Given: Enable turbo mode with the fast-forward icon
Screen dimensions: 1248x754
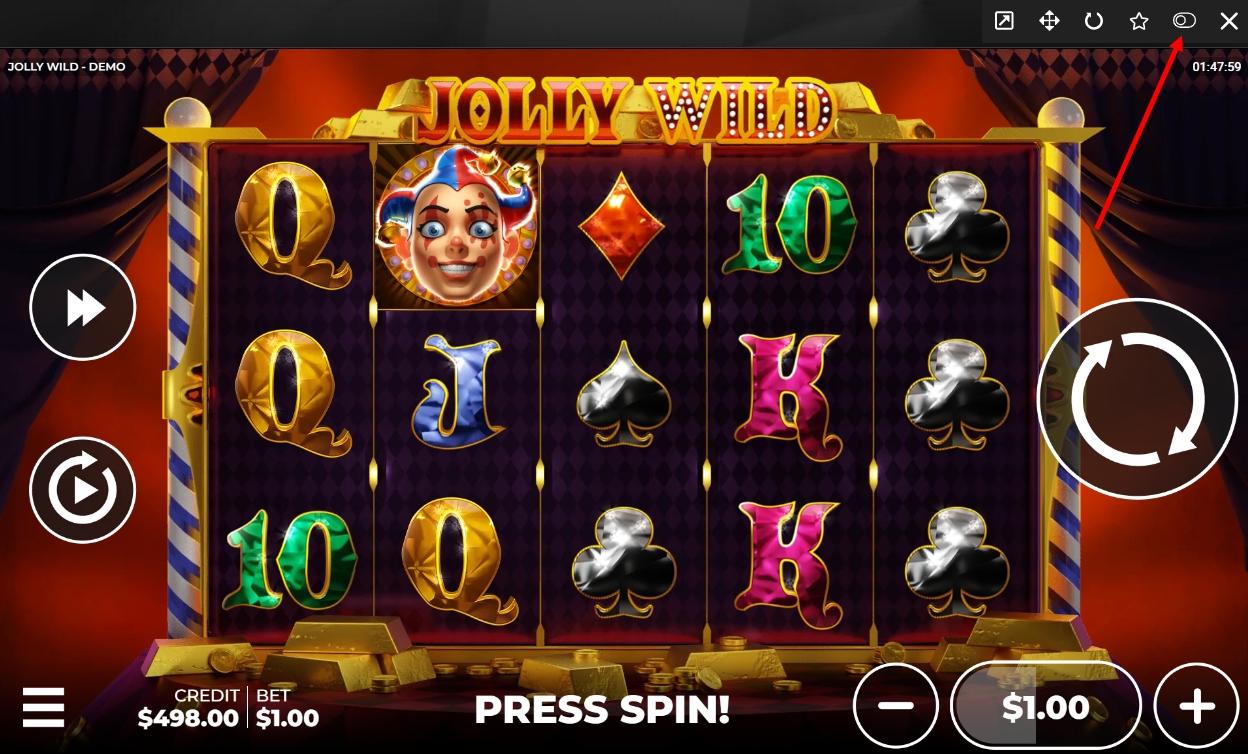Looking at the screenshot, I should click(83, 307).
